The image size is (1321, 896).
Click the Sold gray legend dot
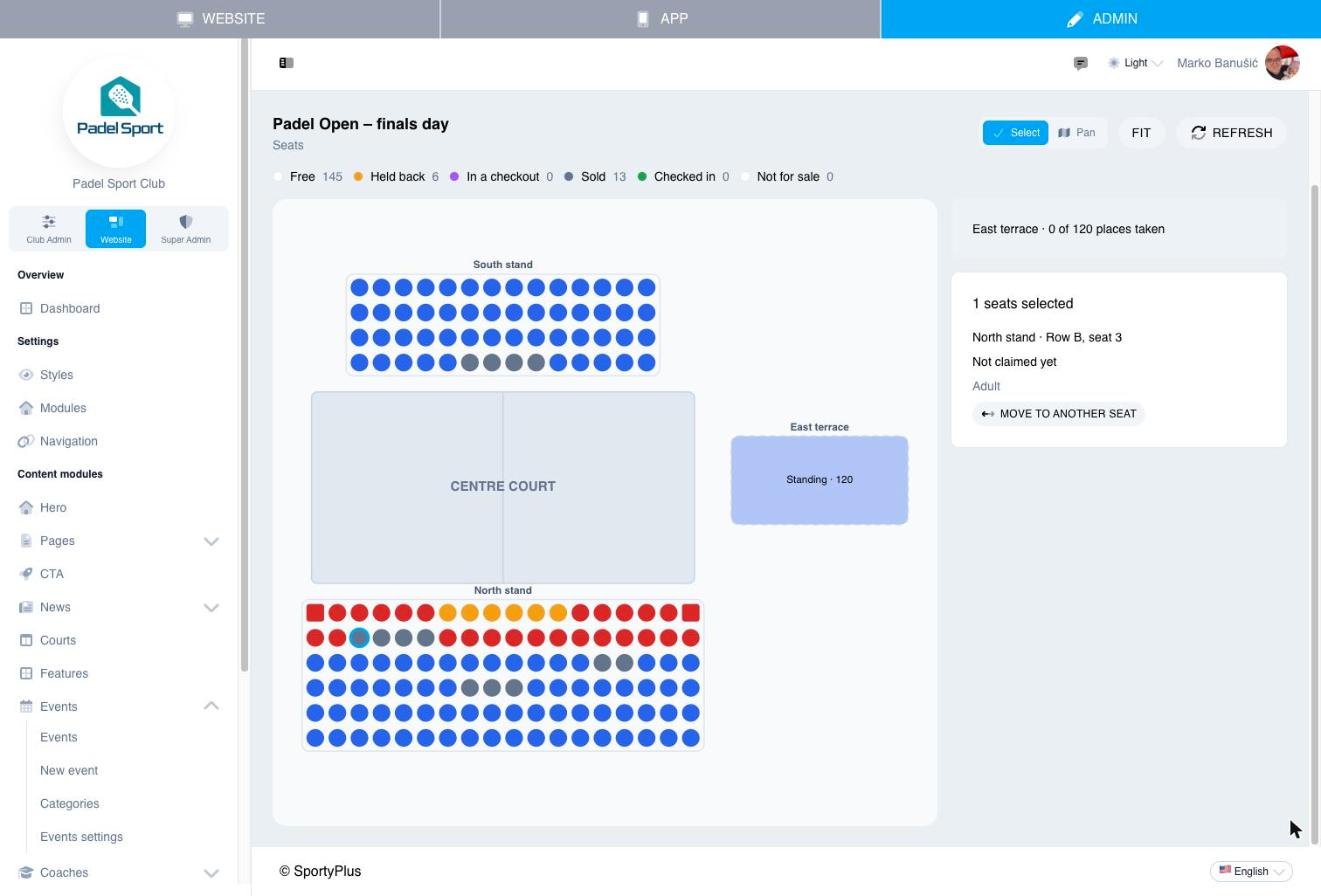coord(569,177)
